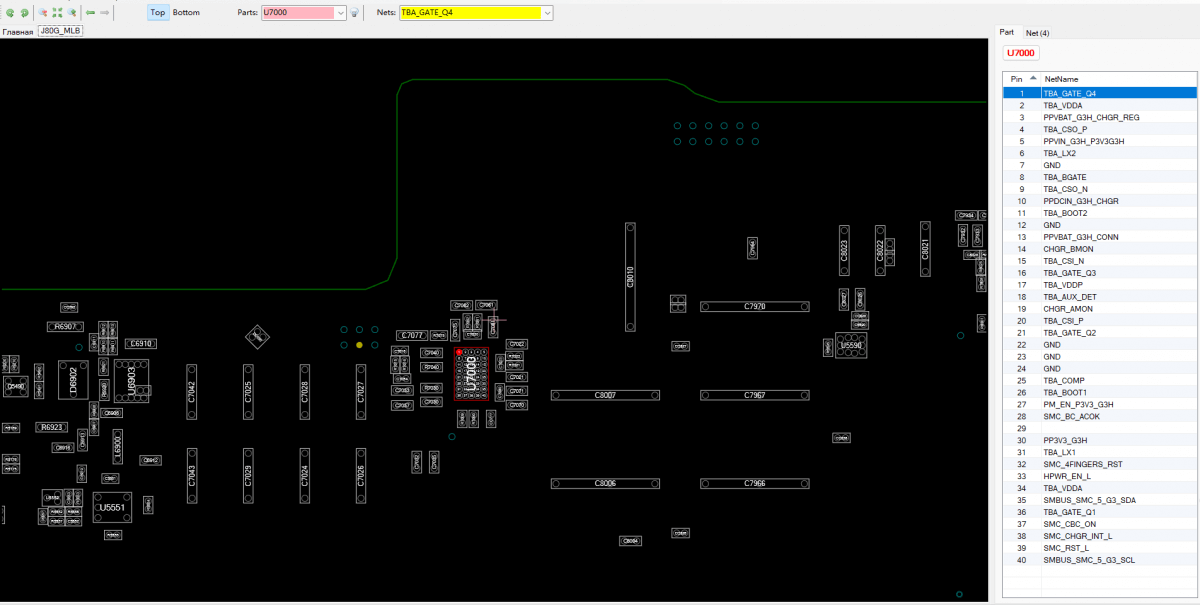Click the D6902 component on board
The image size is (1200, 605).
73,380
